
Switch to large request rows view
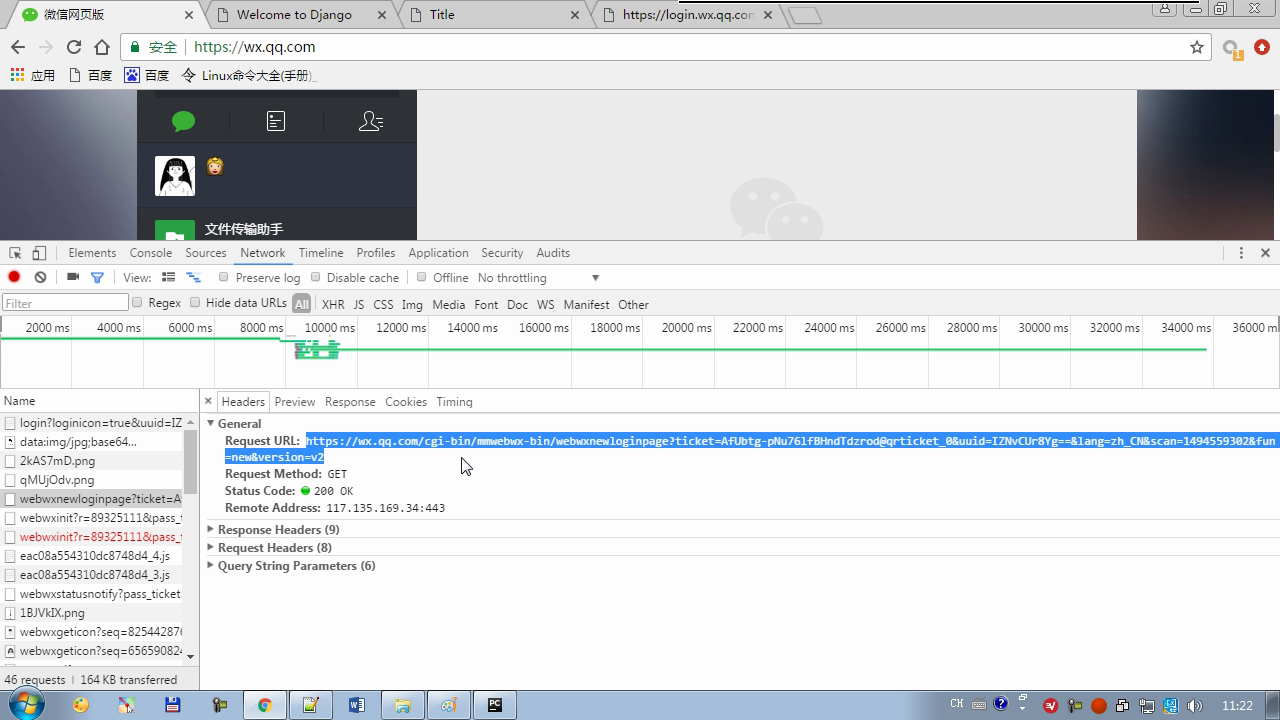(x=168, y=277)
